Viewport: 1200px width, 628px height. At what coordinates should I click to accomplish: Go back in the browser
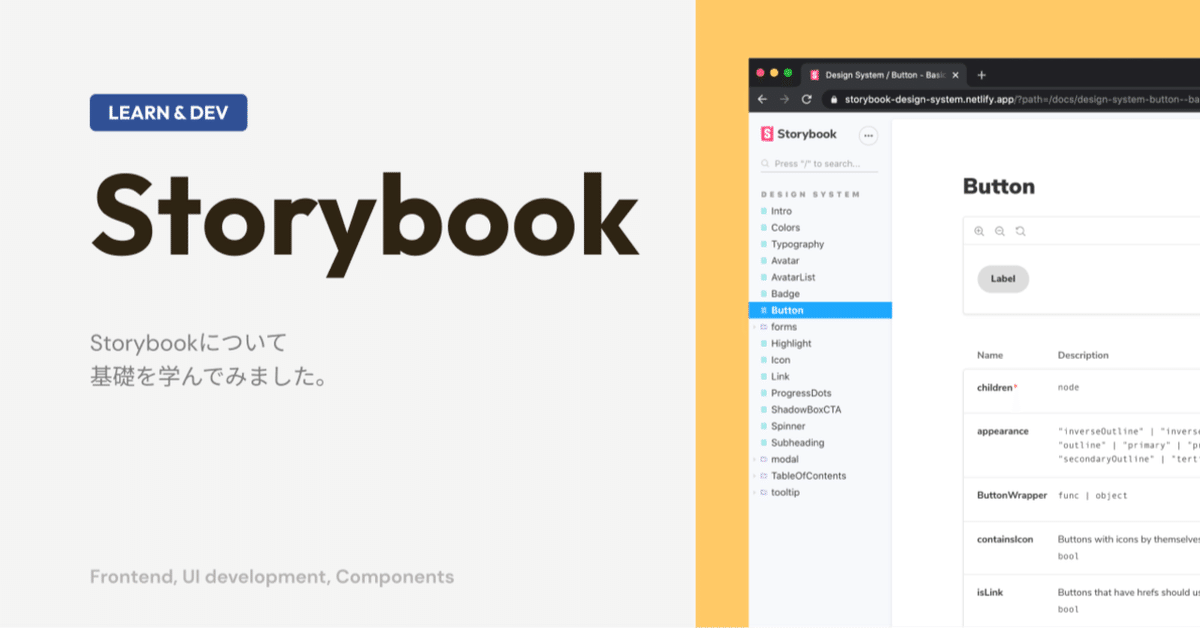click(x=762, y=99)
